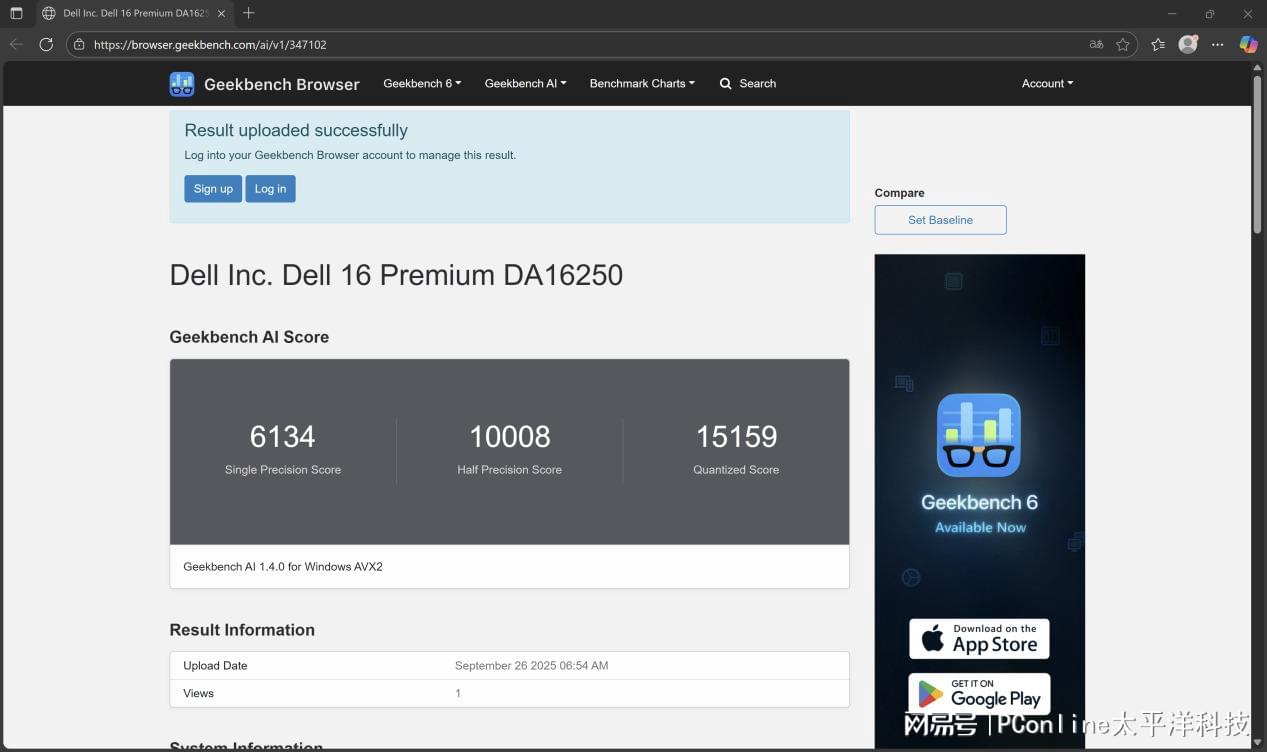Open the favorites list icon
The height and width of the screenshot is (752, 1267).
click(x=1158, y=44)
